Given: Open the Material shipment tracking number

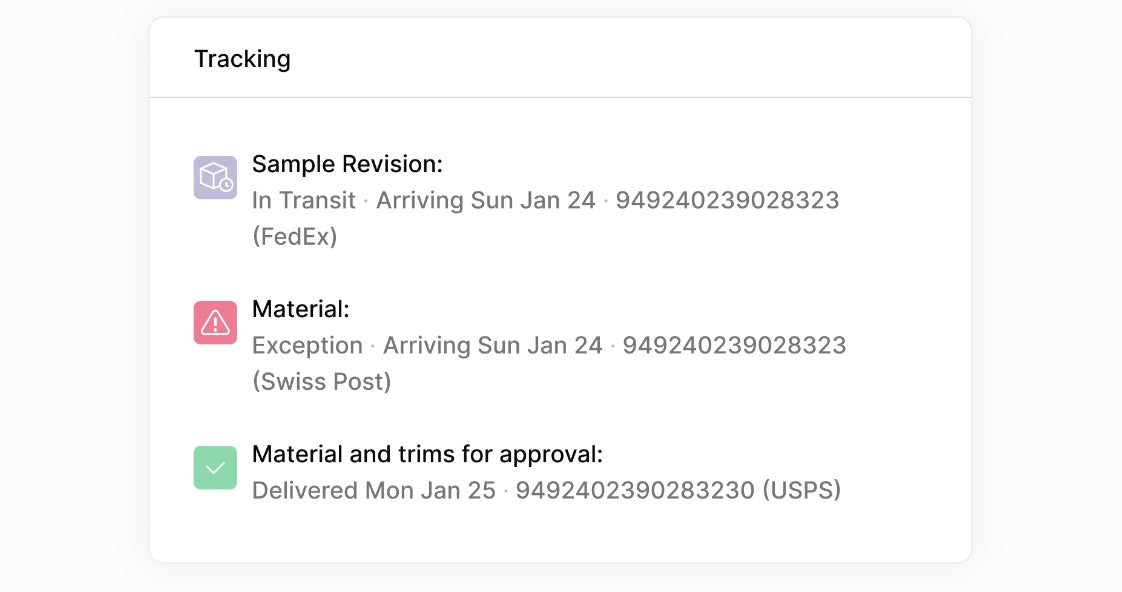Looking at the screenshot, I should (x=734, y=345).
